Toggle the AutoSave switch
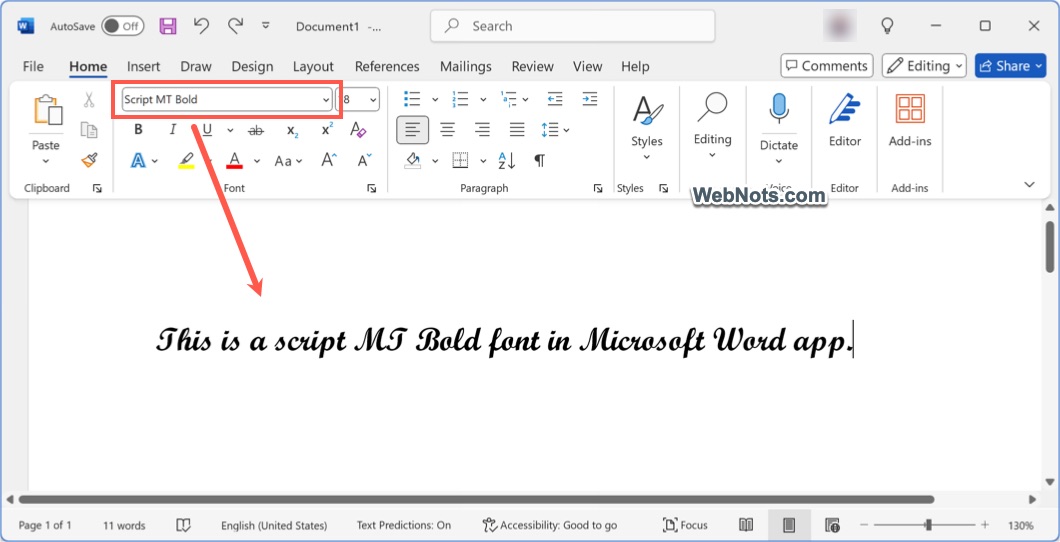1060x542 pixels. coord(122,26)
